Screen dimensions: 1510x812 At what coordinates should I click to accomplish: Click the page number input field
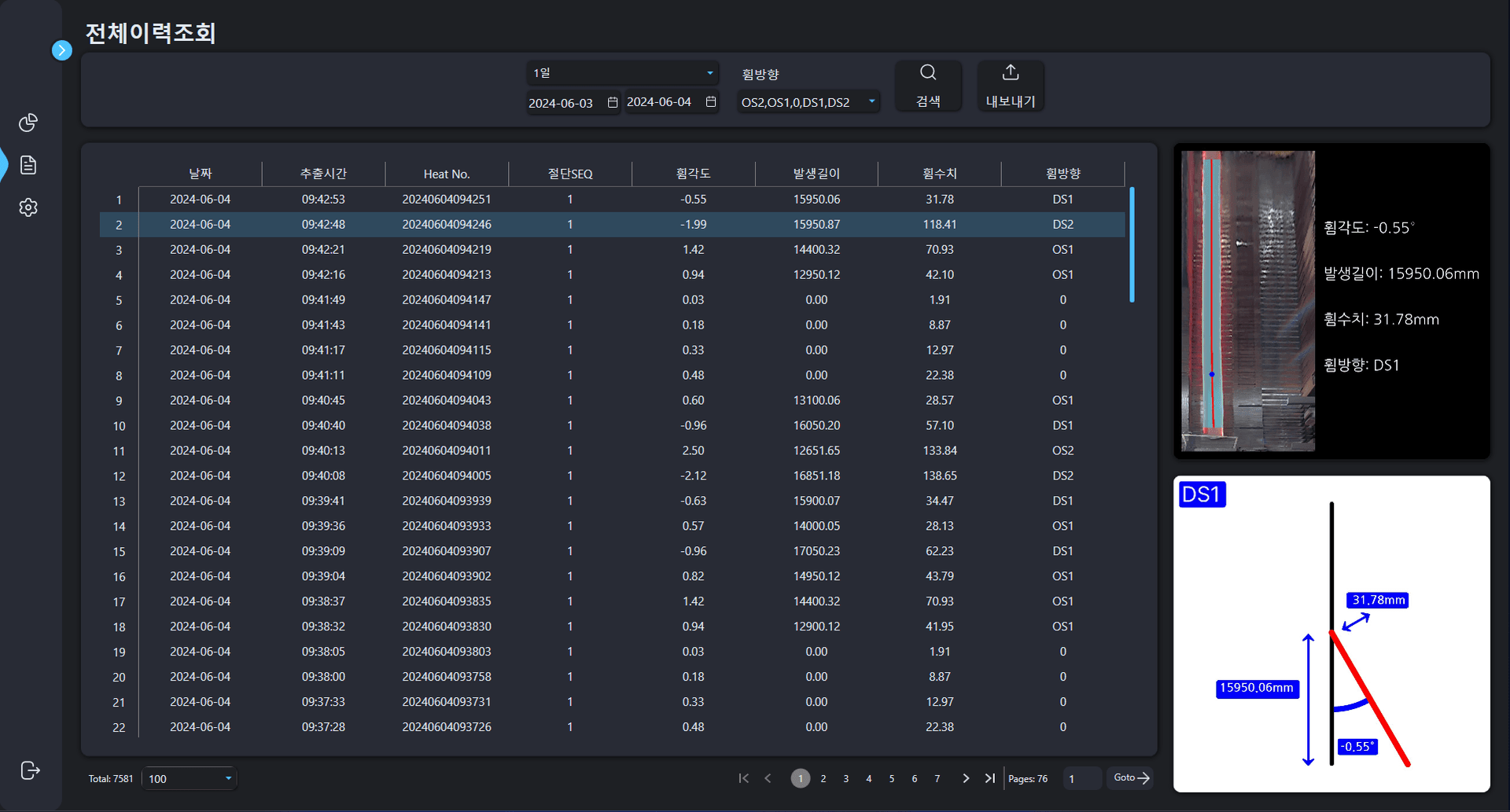[x=1081, y=778]
